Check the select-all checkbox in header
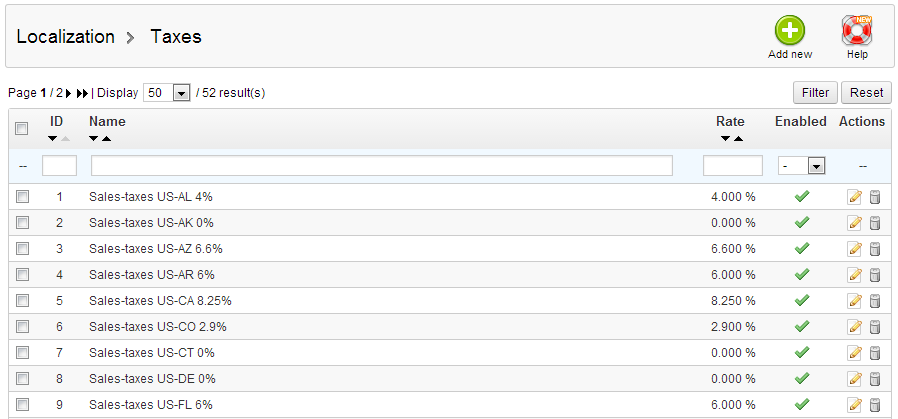Screen dimensions: 898x419 coord(22,127)
